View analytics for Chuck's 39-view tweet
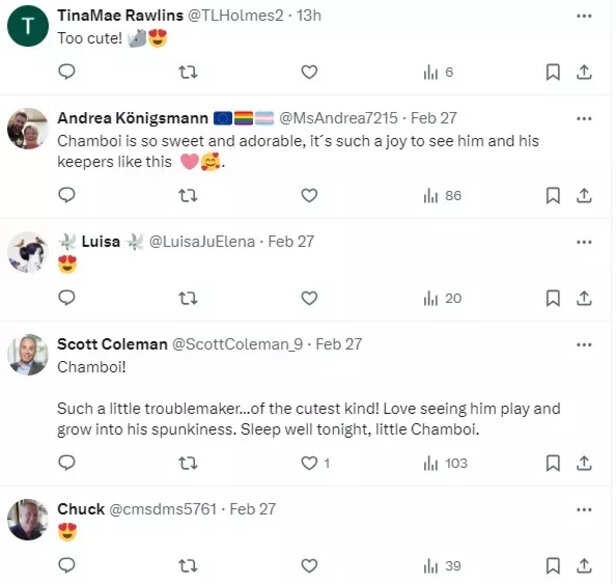The height and width of the screenshot is (584, 616). [442, 566]
